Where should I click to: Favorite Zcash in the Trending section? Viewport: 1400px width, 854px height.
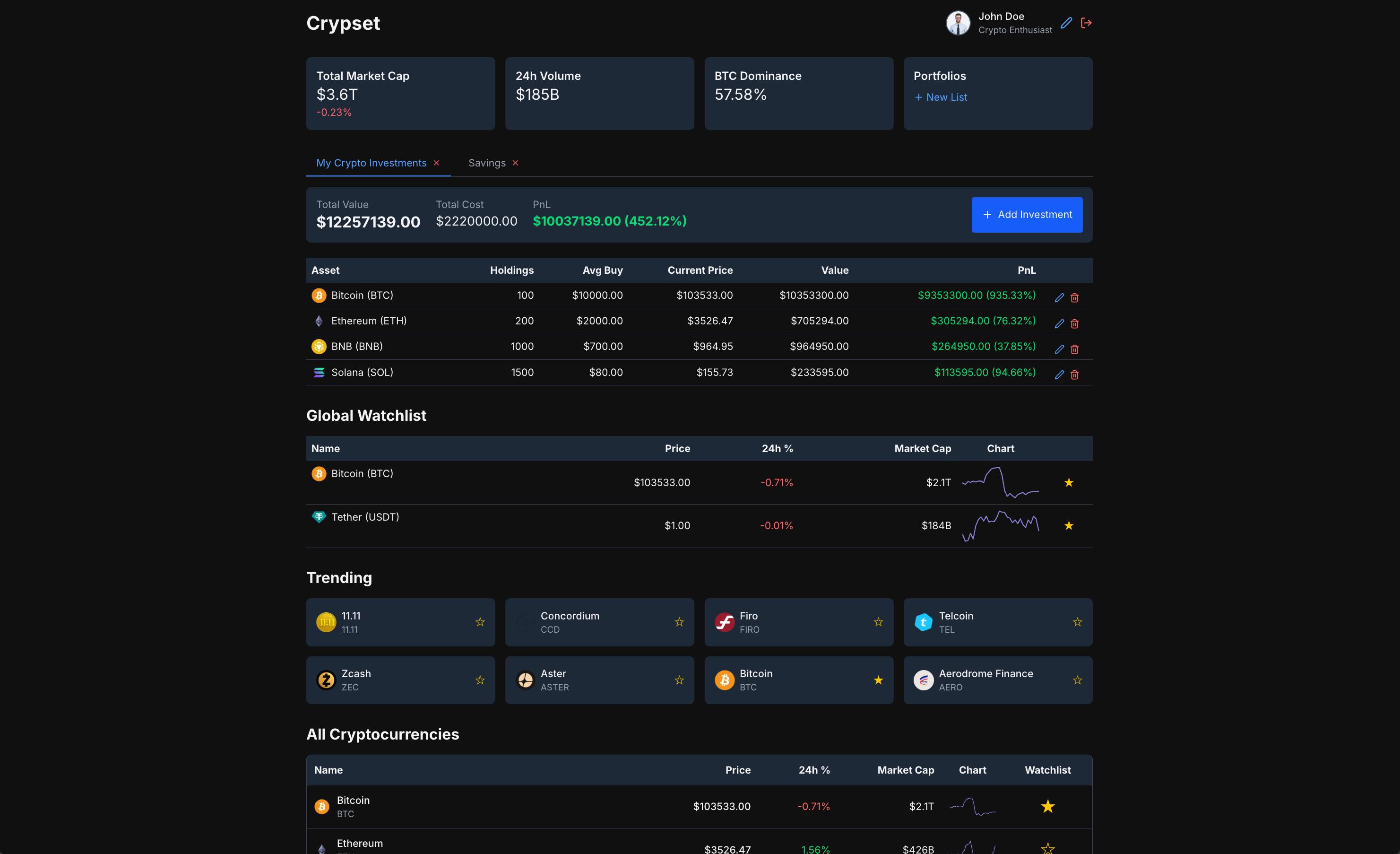480,680
